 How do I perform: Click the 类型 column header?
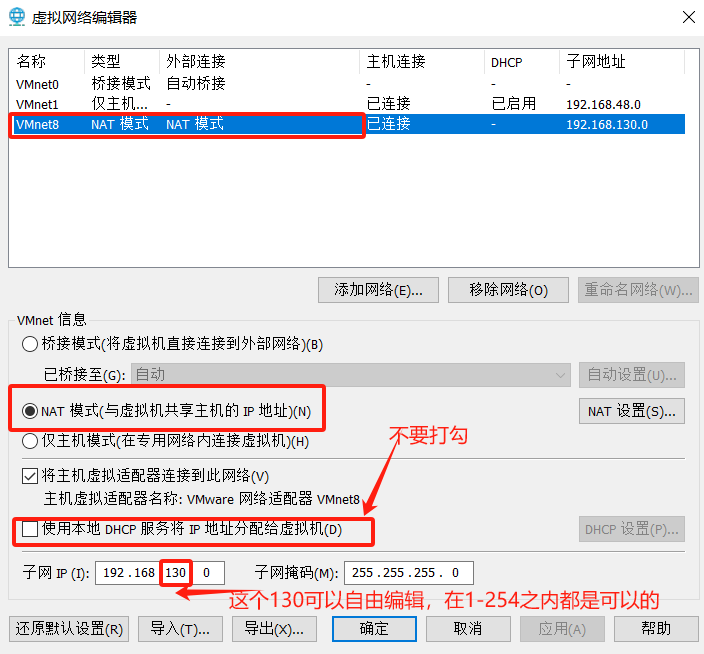[122, 61]
